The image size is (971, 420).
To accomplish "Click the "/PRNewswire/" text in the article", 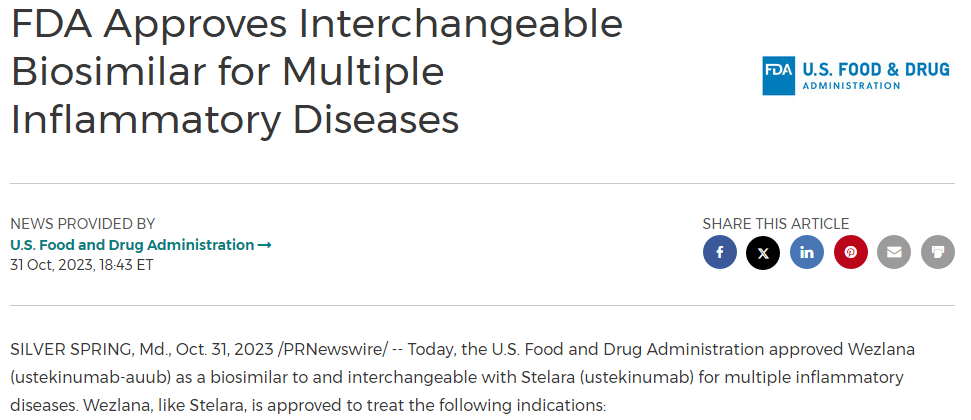I will tap(334, 349).
